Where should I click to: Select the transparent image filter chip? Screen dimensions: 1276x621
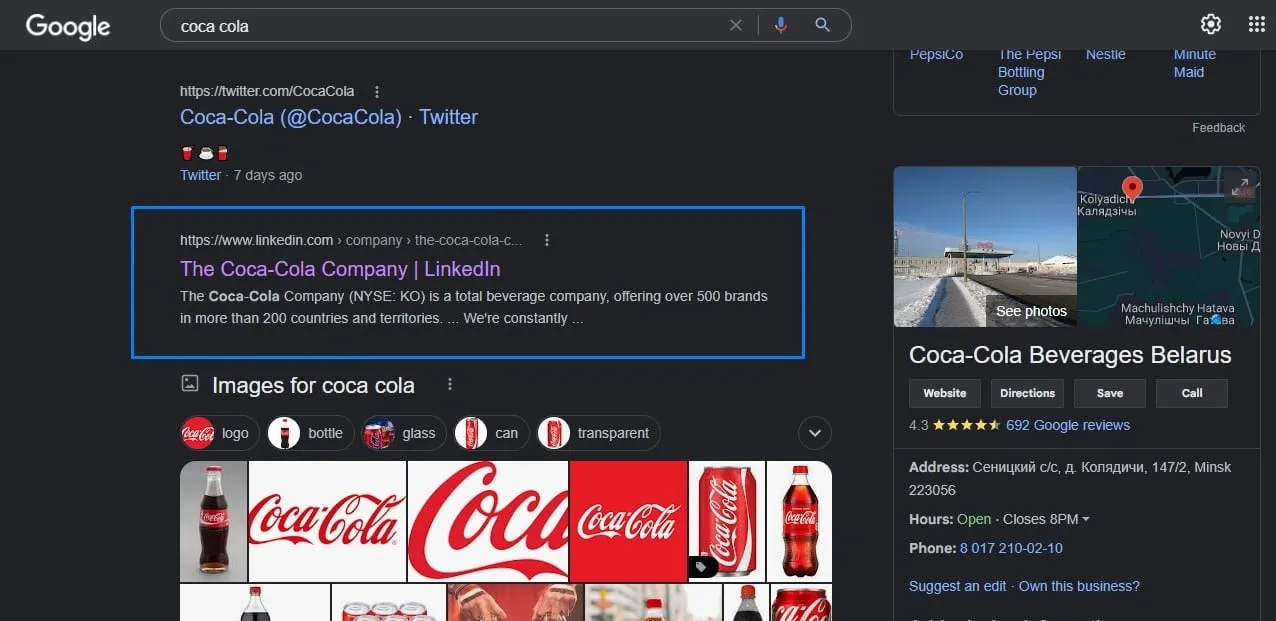pos(598,433)
